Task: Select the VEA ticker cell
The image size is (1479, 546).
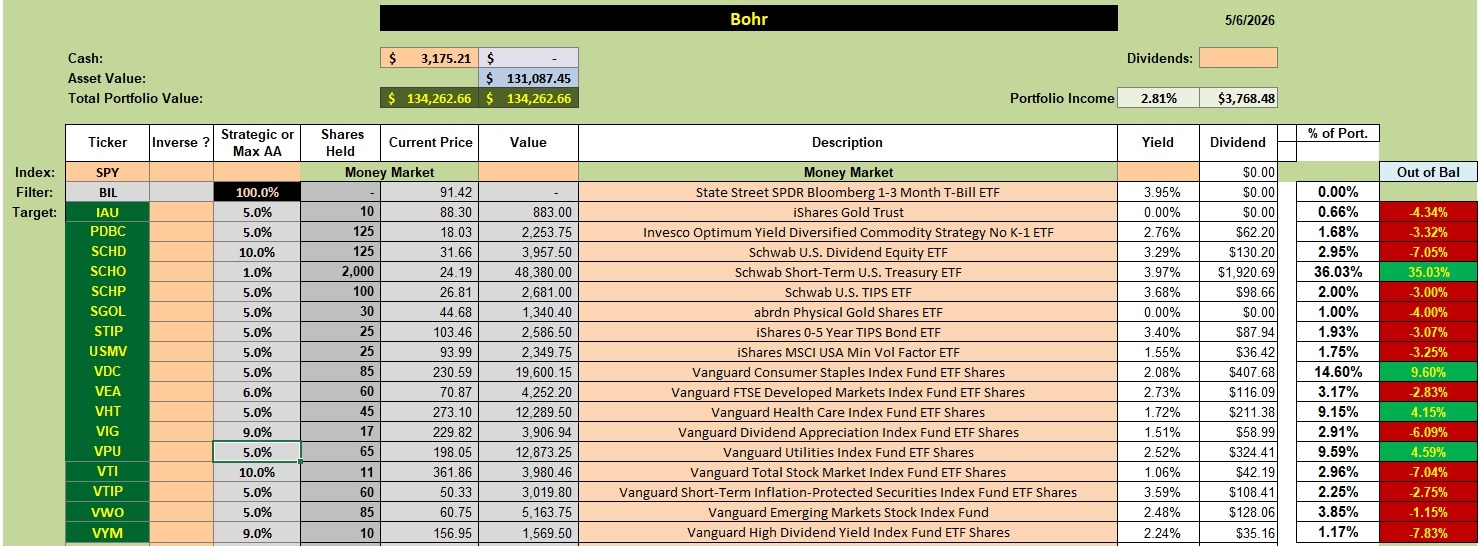Action: [x=108, y=392]
